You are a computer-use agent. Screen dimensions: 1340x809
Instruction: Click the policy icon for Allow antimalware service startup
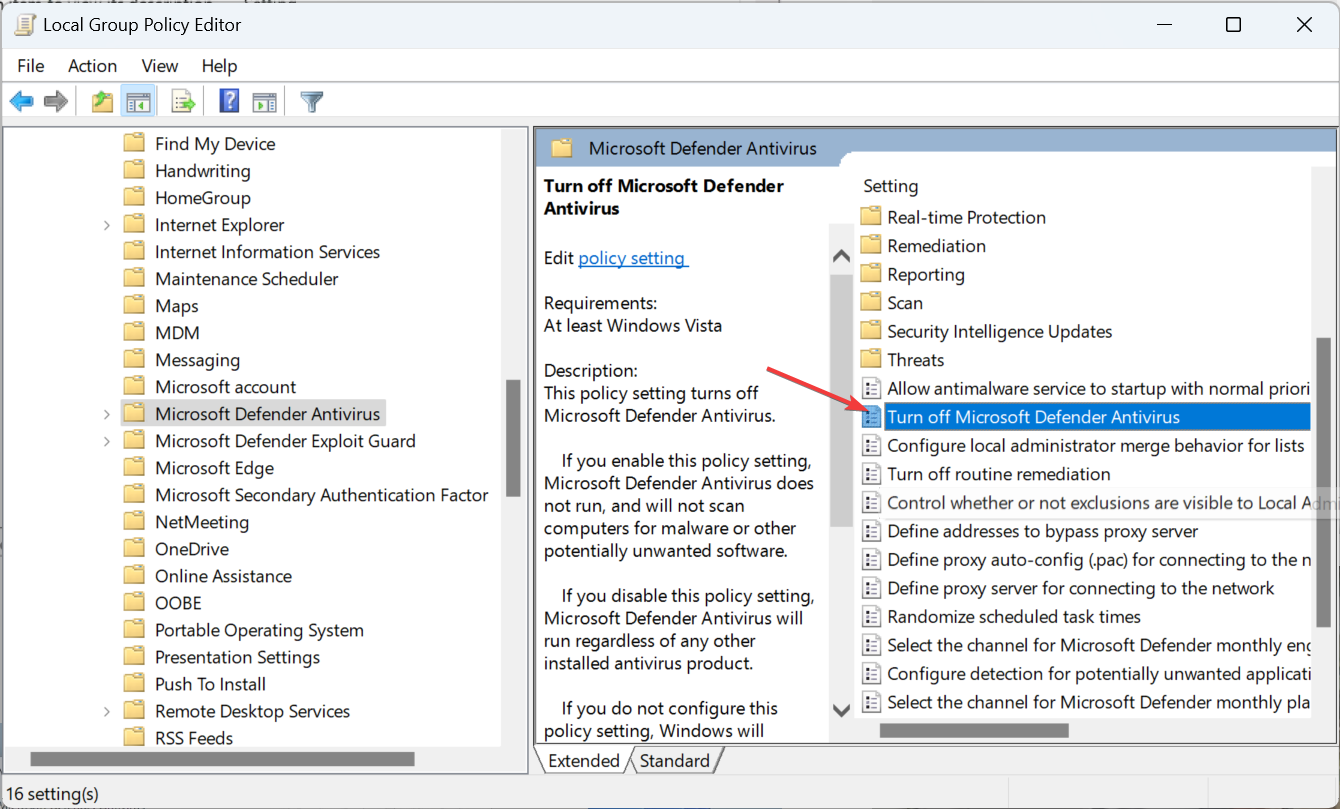tap(871, 387)
